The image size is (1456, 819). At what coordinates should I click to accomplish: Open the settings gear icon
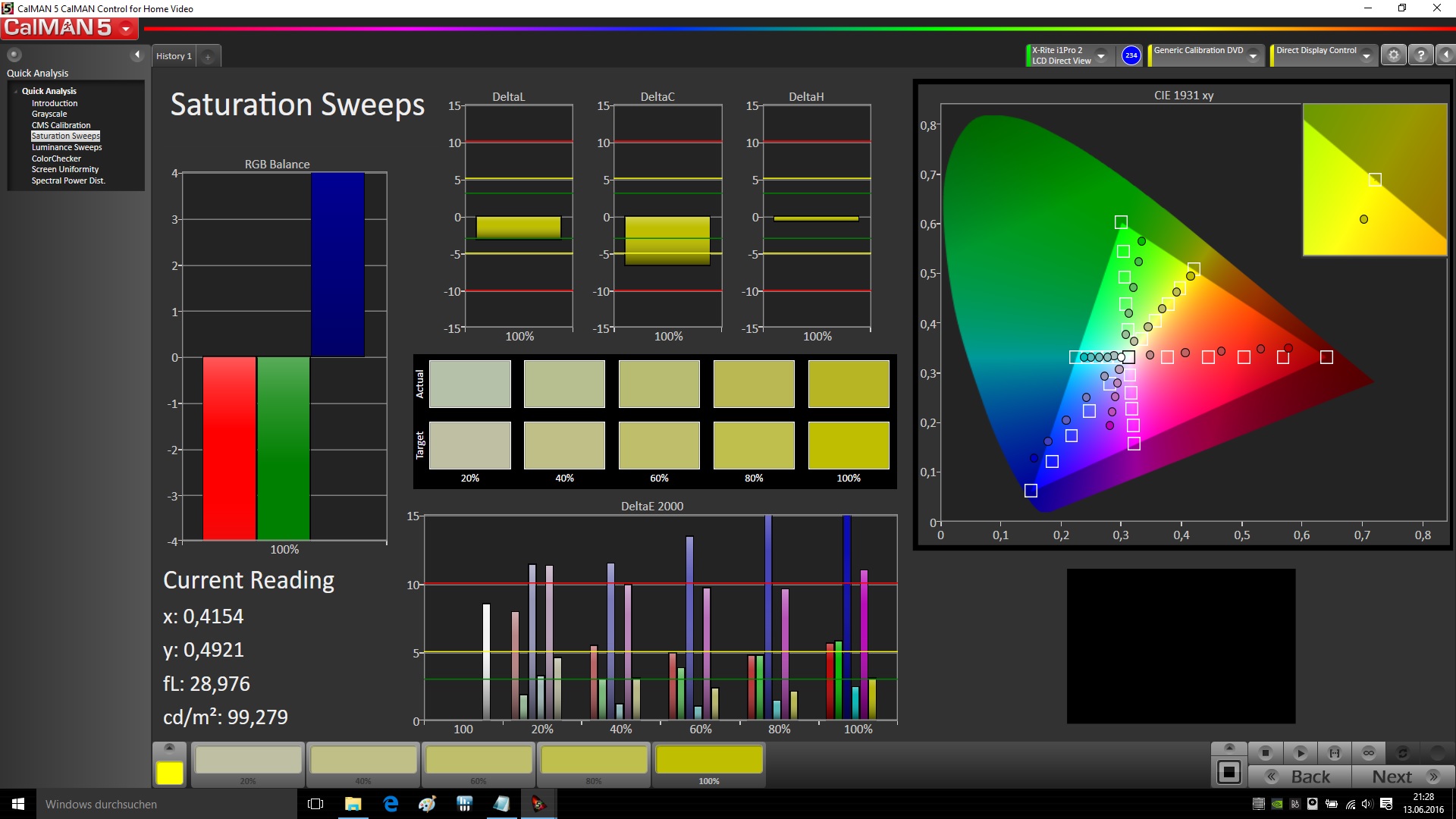pos(1394,55)
